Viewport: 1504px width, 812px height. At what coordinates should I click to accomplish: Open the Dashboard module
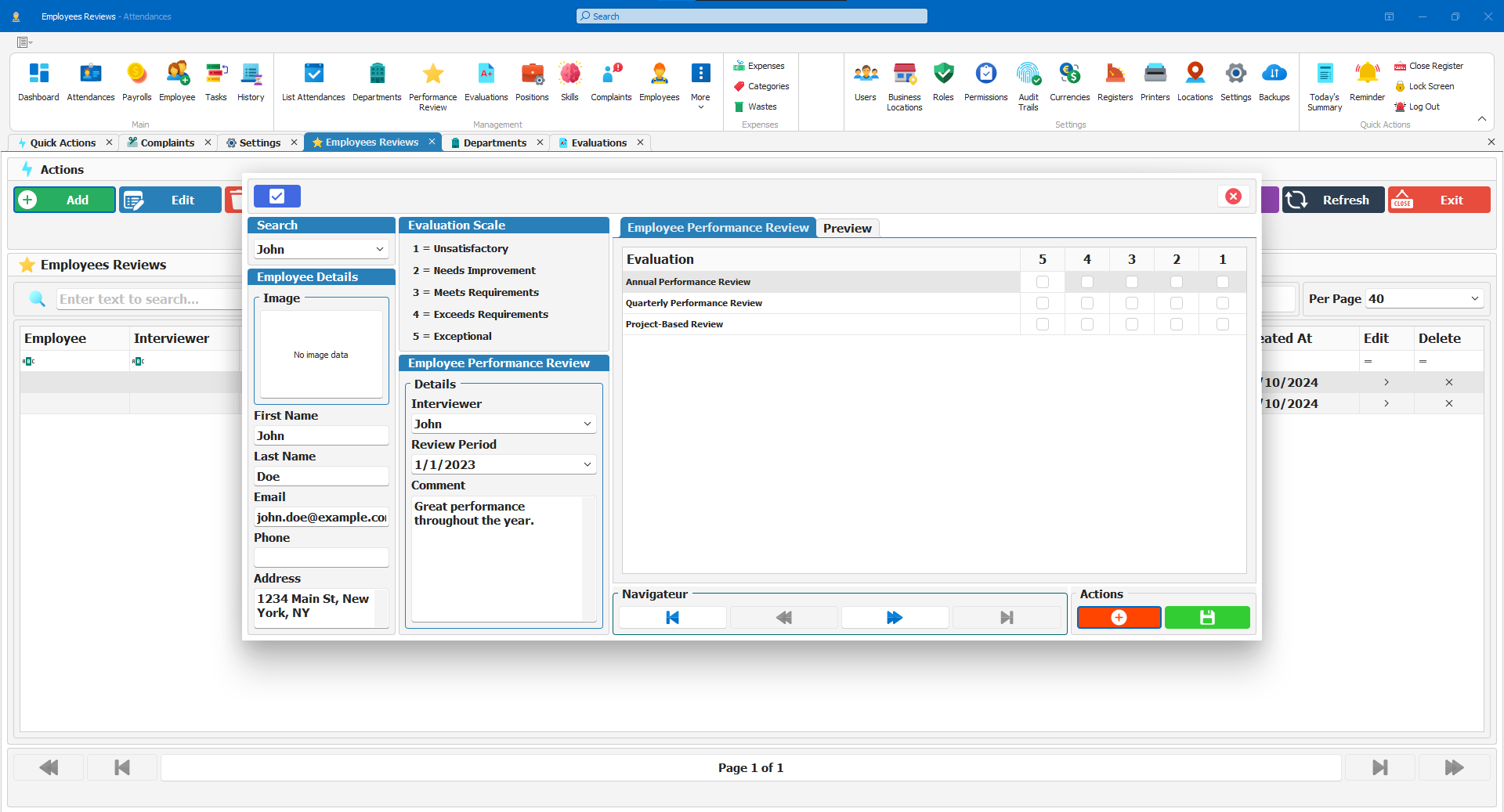coord(38,78)
